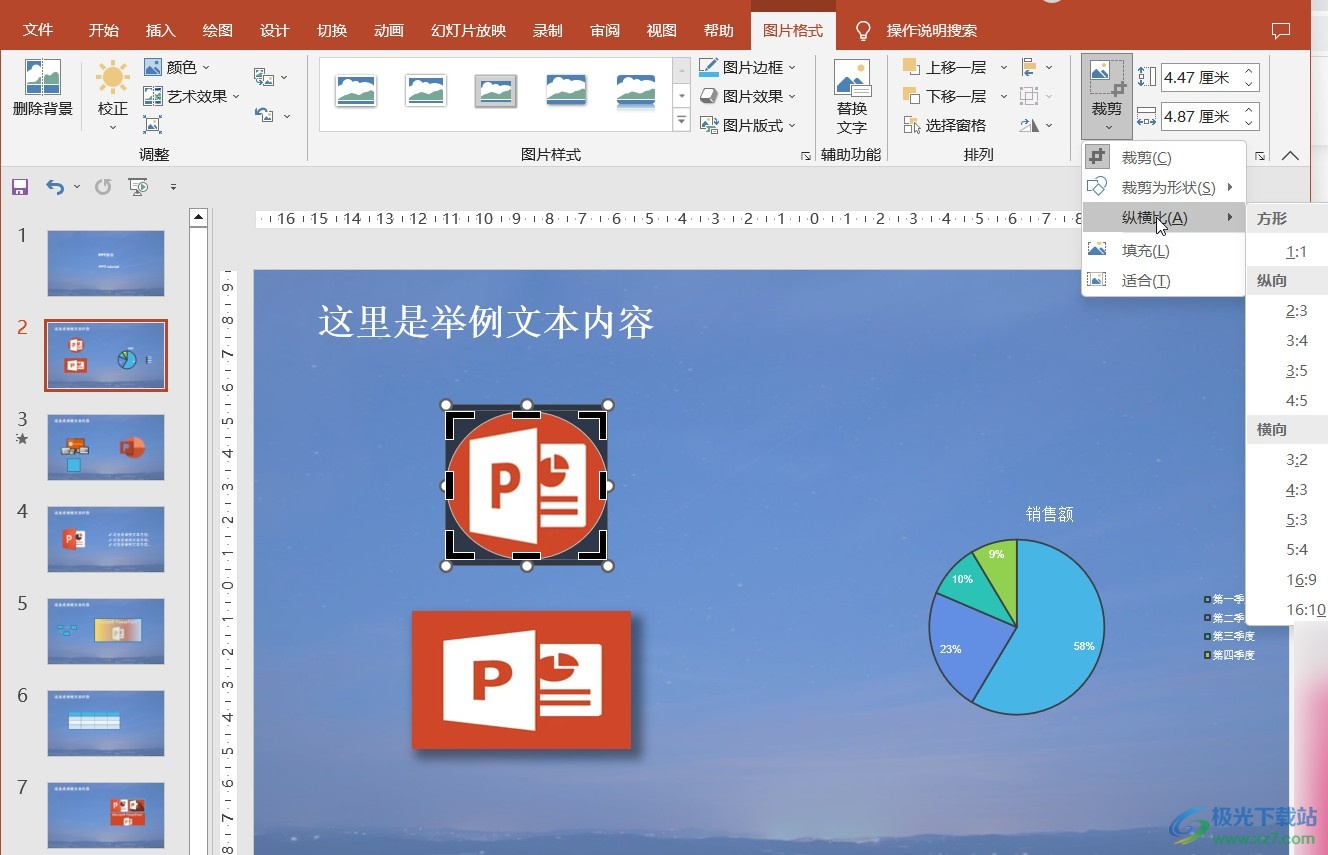
Task: Select slide 5 thumbnail
Action: click(106, 631)
